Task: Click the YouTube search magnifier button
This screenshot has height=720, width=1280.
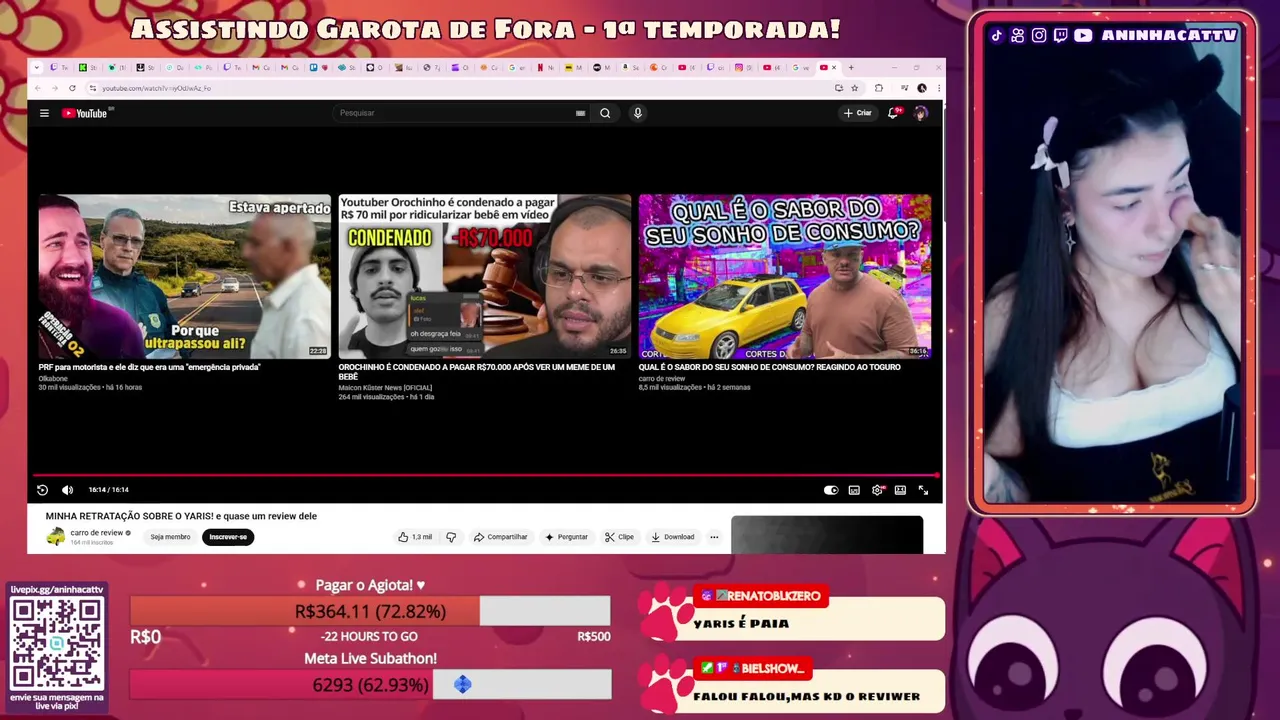Action: [x=605, y=113]
